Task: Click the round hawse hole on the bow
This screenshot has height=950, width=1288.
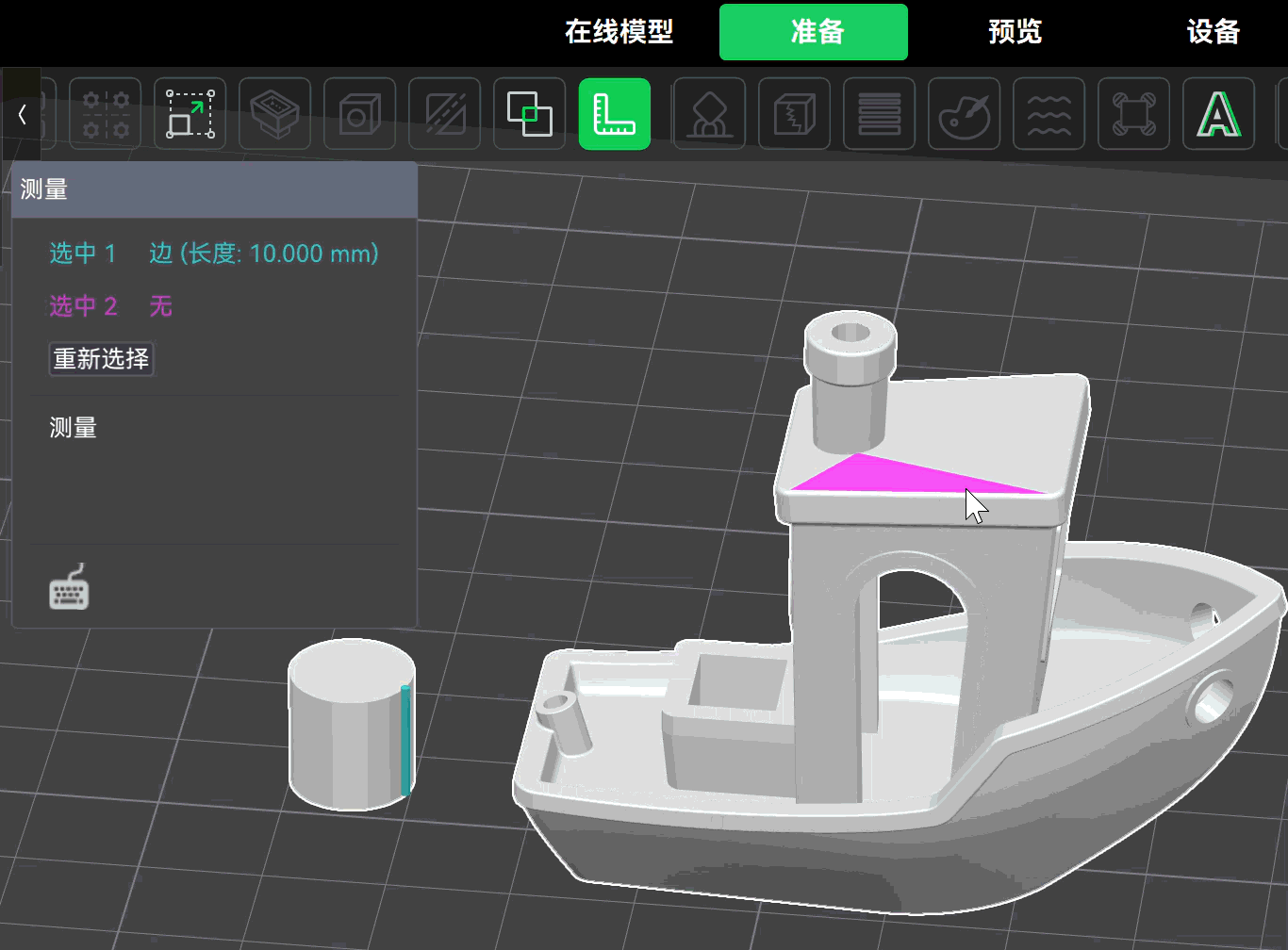Action: tap(1211, 698)
